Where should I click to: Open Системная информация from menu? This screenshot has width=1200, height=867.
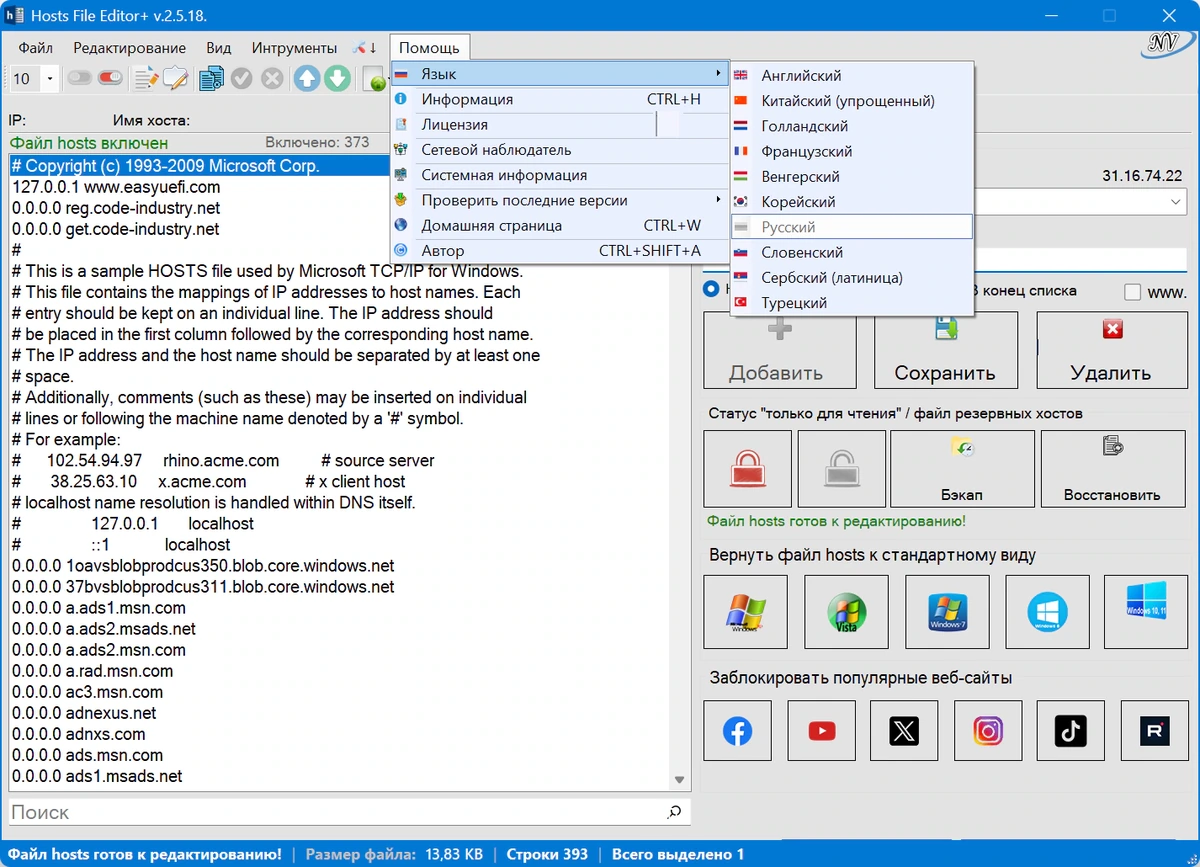click(x=559, y=175)
